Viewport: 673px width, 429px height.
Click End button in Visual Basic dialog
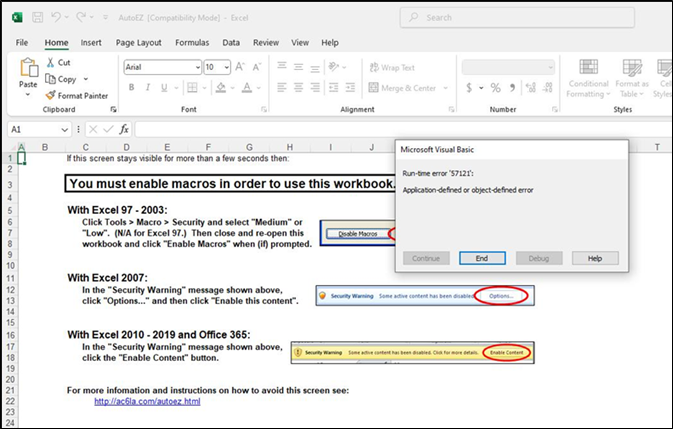481,258
